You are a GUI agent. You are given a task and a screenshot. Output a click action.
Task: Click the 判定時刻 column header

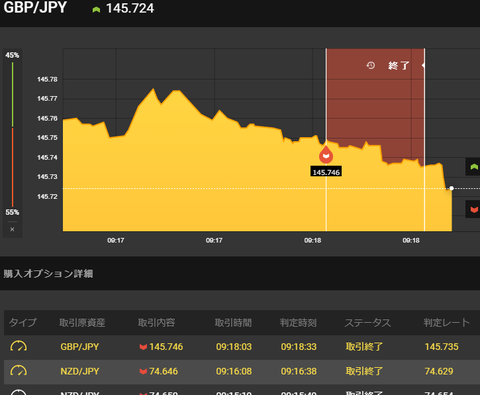coord(298,323)
